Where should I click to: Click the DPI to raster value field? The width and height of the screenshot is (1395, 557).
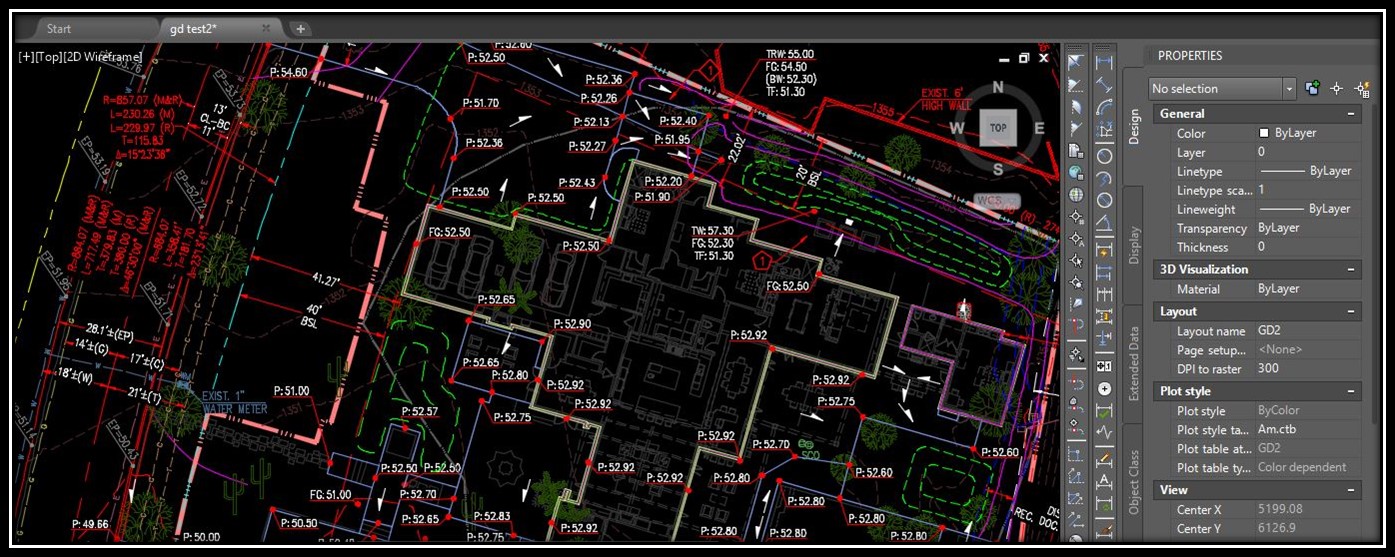1308,369
